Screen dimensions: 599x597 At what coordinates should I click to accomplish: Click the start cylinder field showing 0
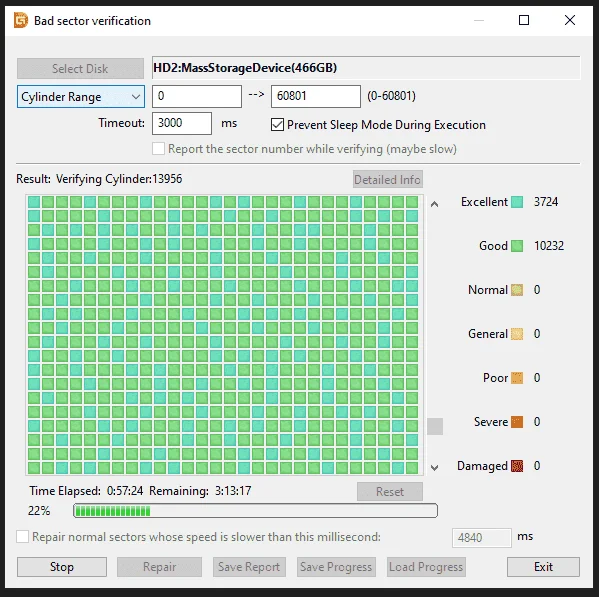coord(197,96)
